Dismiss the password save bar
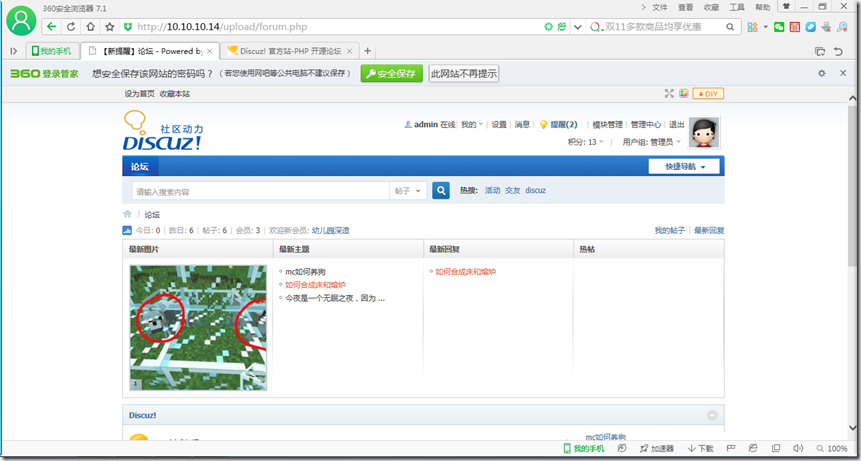861x461 pixels. 843,73
